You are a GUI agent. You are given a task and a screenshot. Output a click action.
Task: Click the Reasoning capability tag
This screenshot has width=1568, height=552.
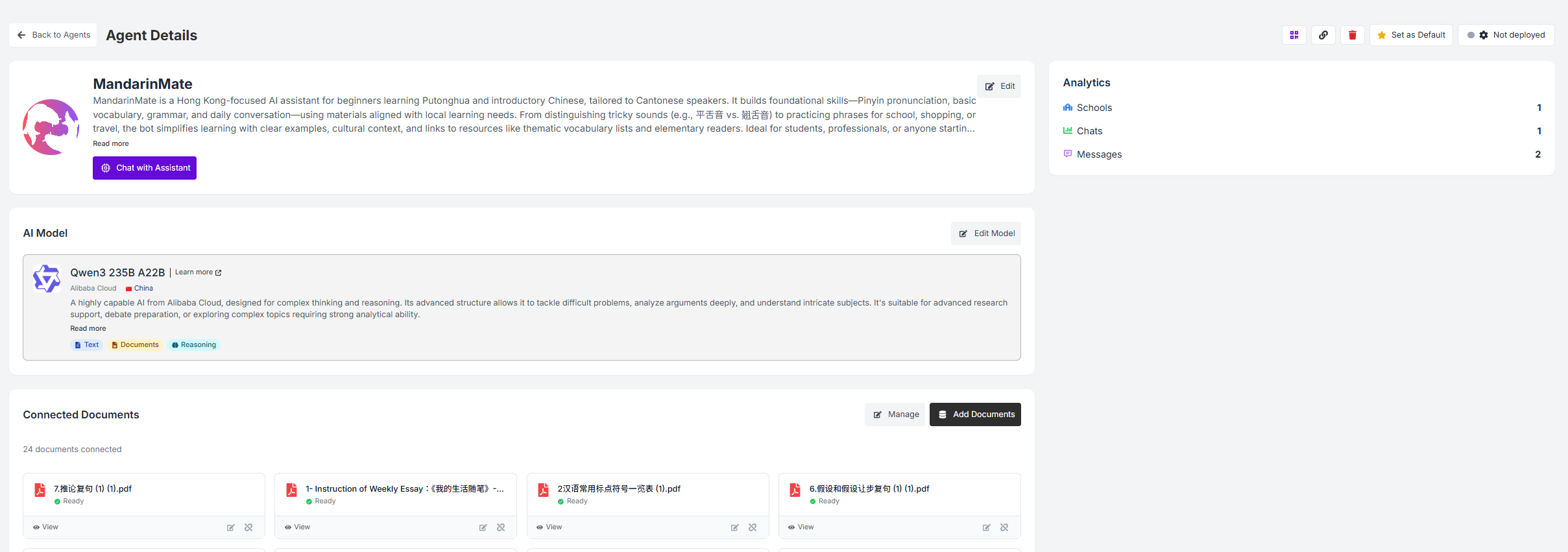click(194, 345)
